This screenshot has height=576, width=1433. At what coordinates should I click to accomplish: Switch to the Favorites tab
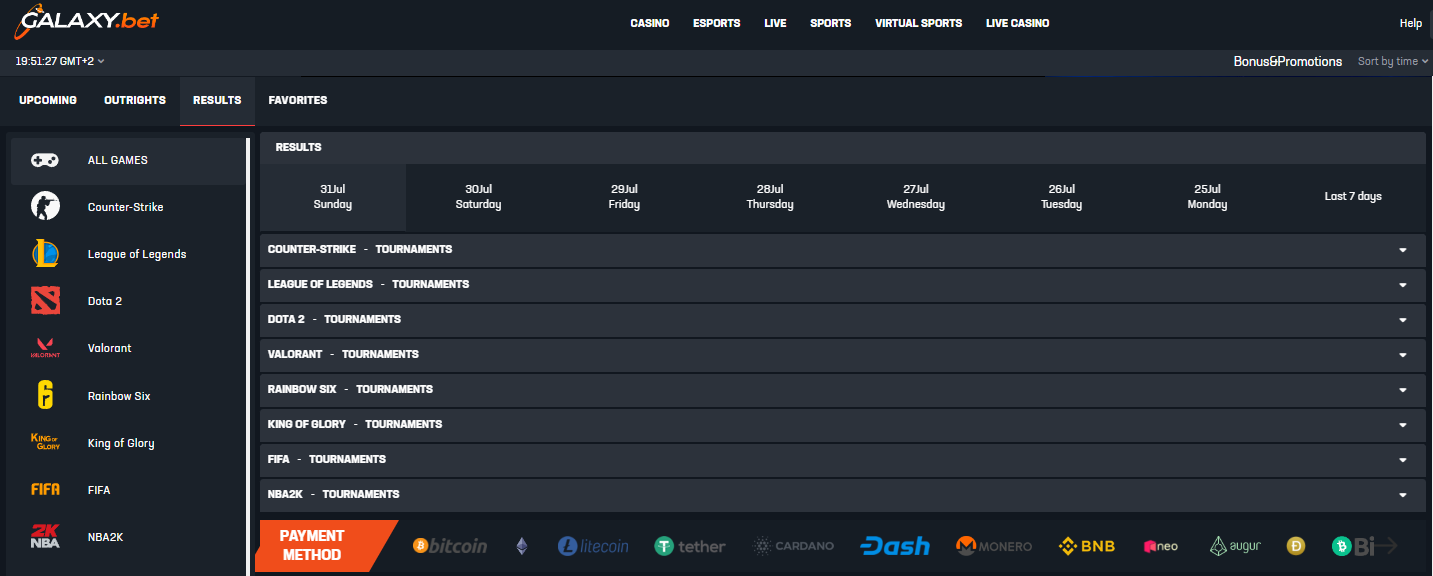coord(298,100)
